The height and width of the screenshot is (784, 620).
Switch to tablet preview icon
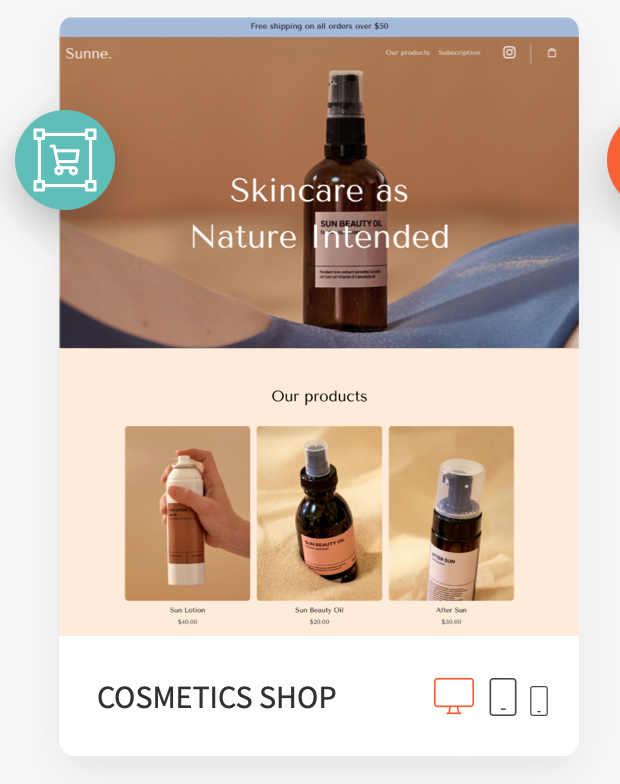pos(502,696)
